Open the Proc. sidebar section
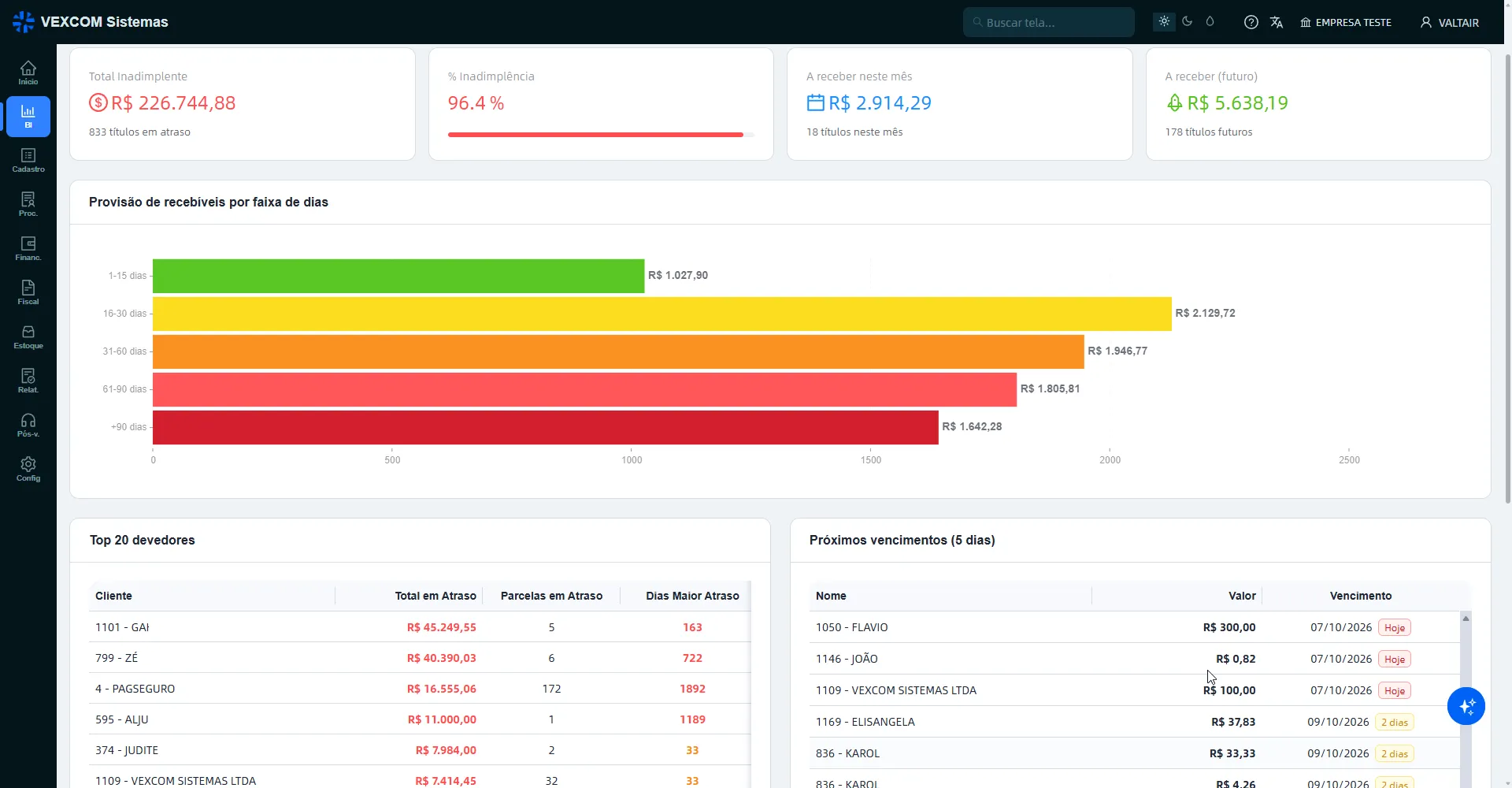This screenshot has height=788, width=1512. pos(28,205)
